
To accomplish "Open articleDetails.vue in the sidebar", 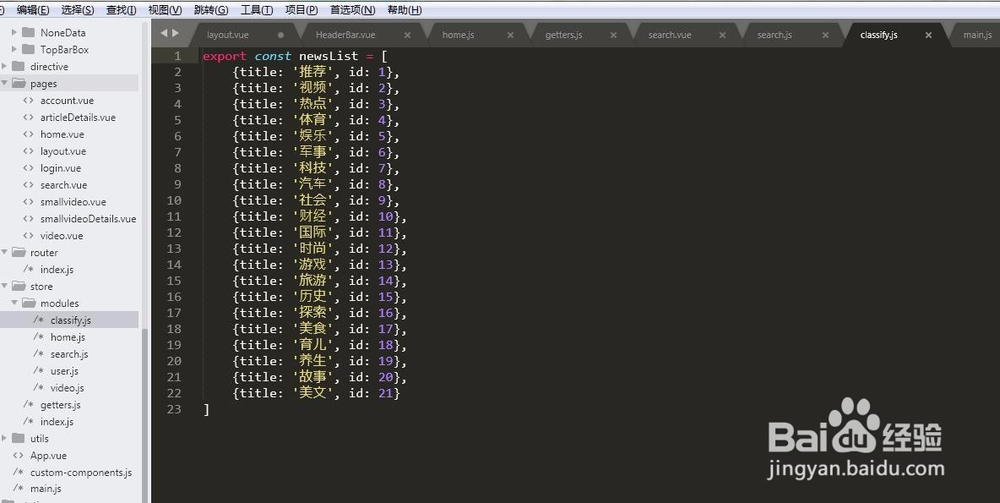I will click(78, 117).
